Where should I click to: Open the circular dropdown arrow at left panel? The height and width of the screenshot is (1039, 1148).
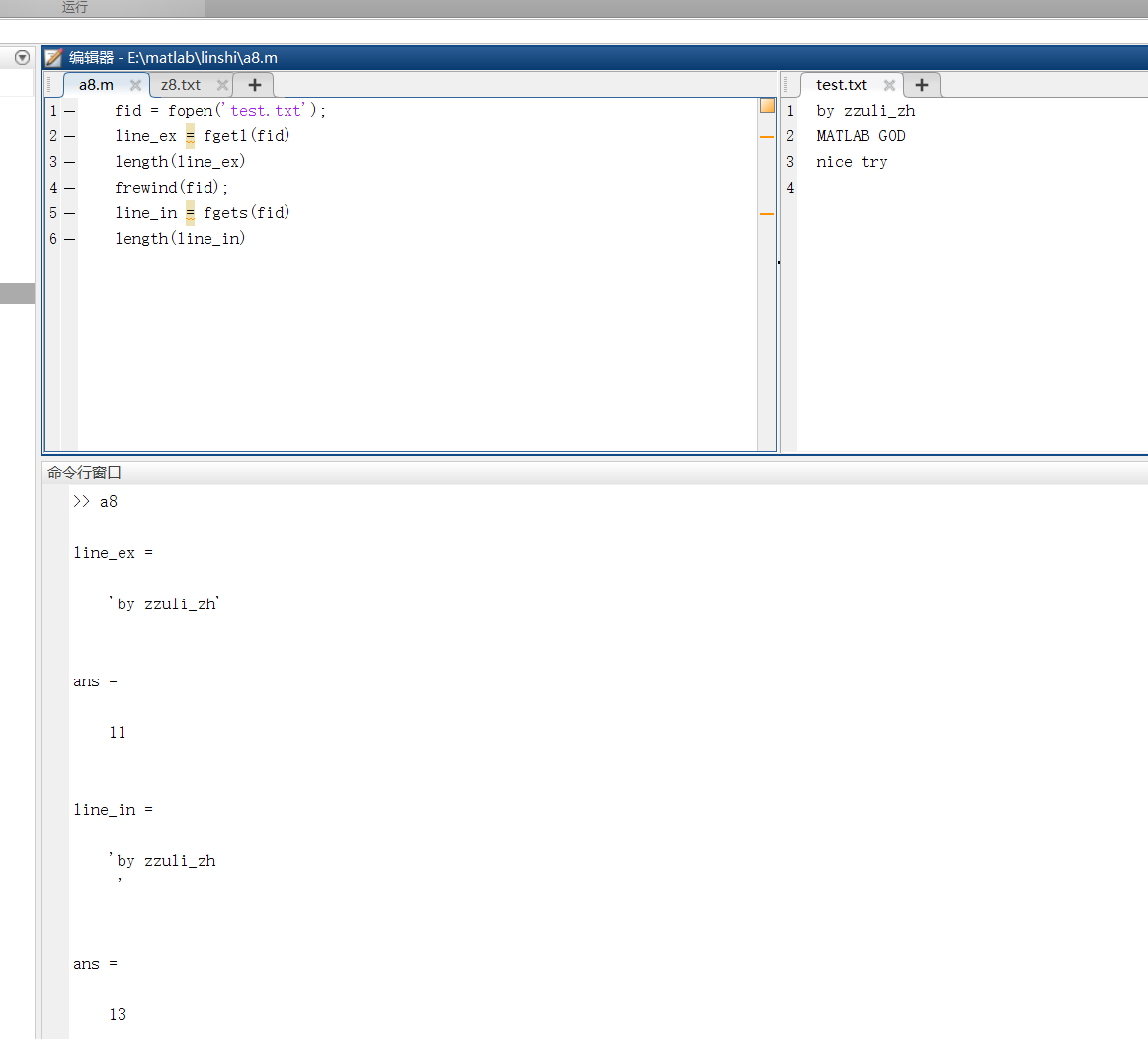click(22, 58)
